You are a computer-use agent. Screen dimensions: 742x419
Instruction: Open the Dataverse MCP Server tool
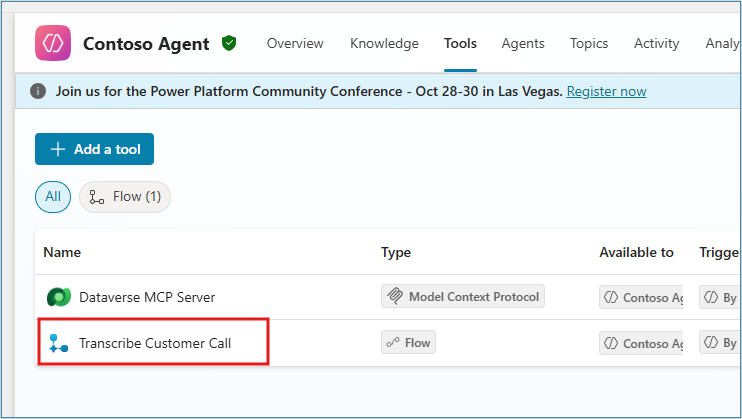147,297
